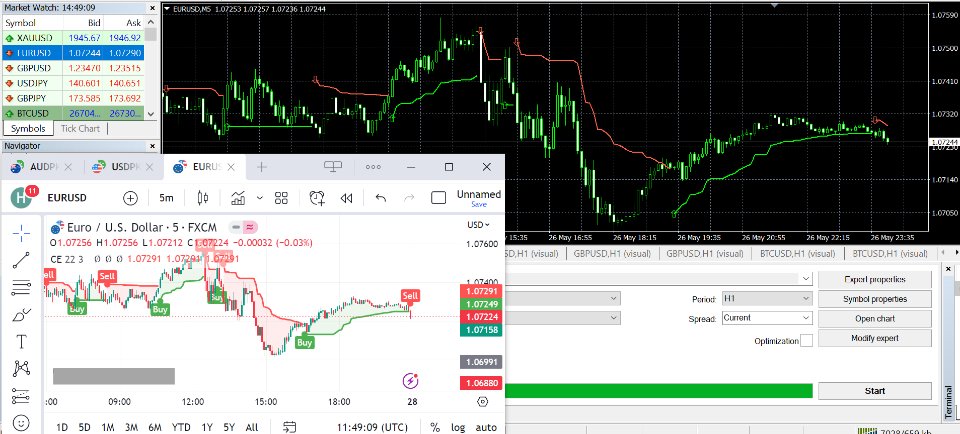Enable the Optimization checkbox in tester

[806, 340]
